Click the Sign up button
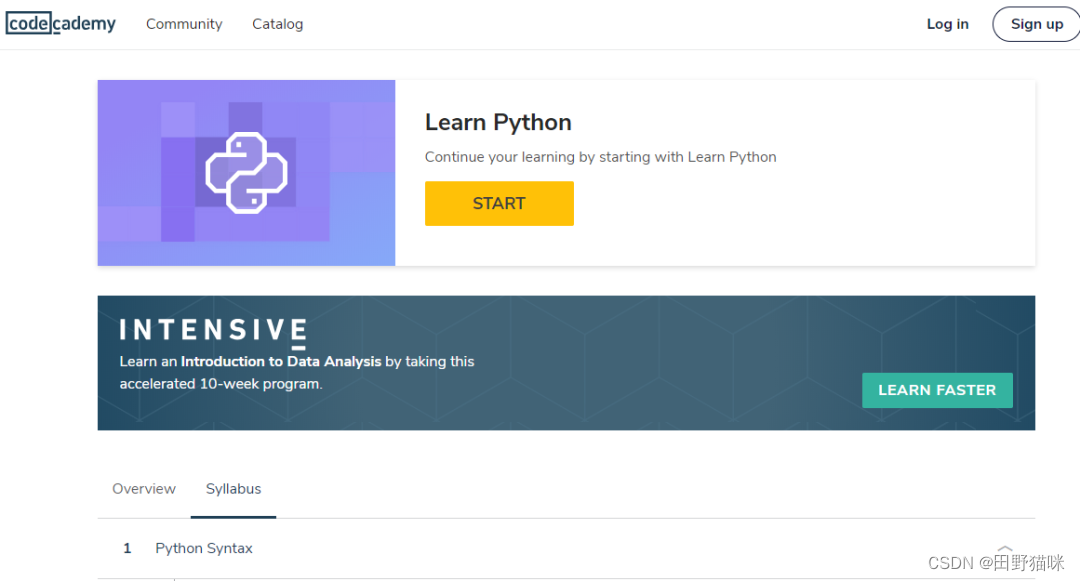 coord(1036,24)
